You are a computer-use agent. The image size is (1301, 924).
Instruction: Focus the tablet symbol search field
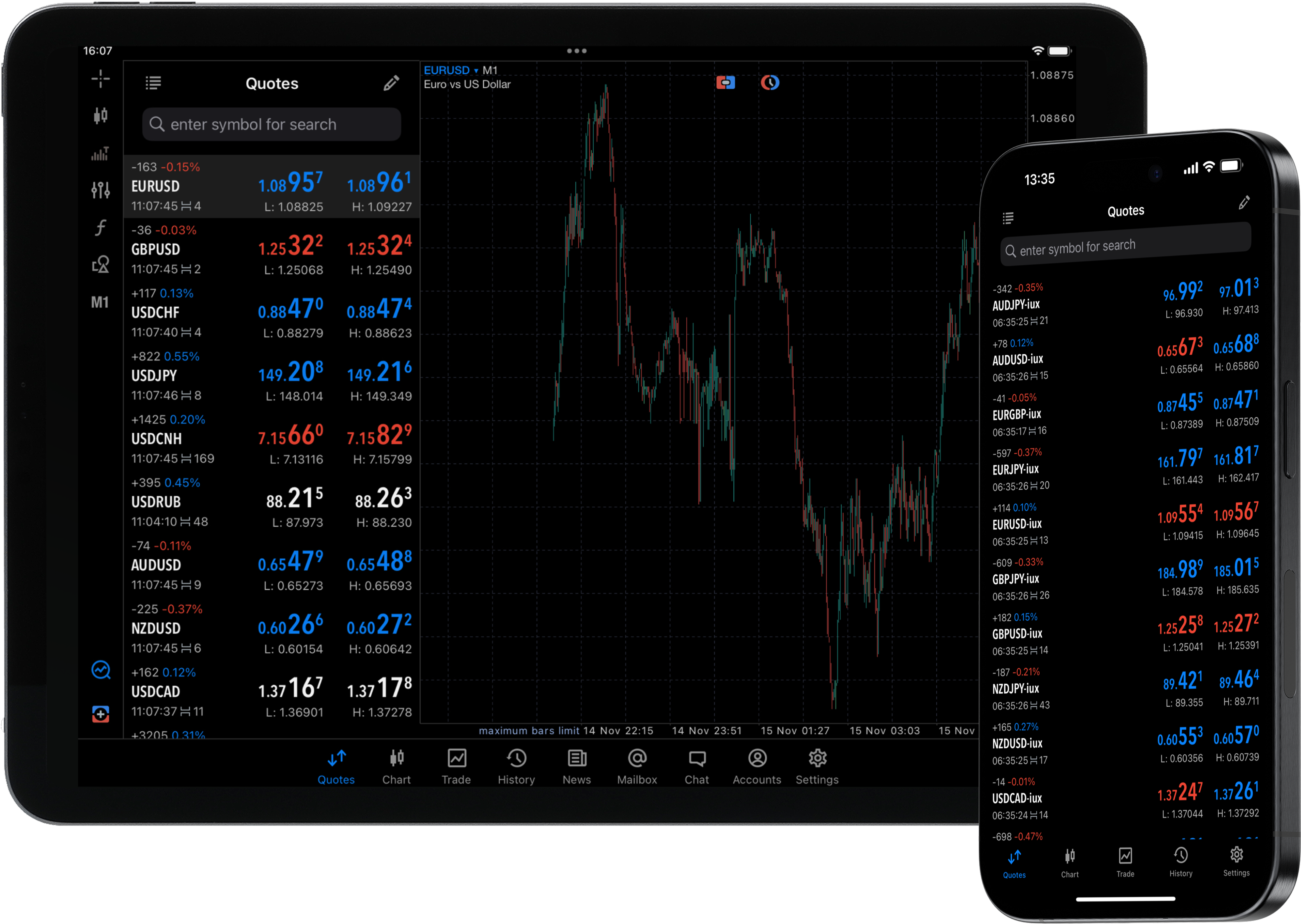272,124
